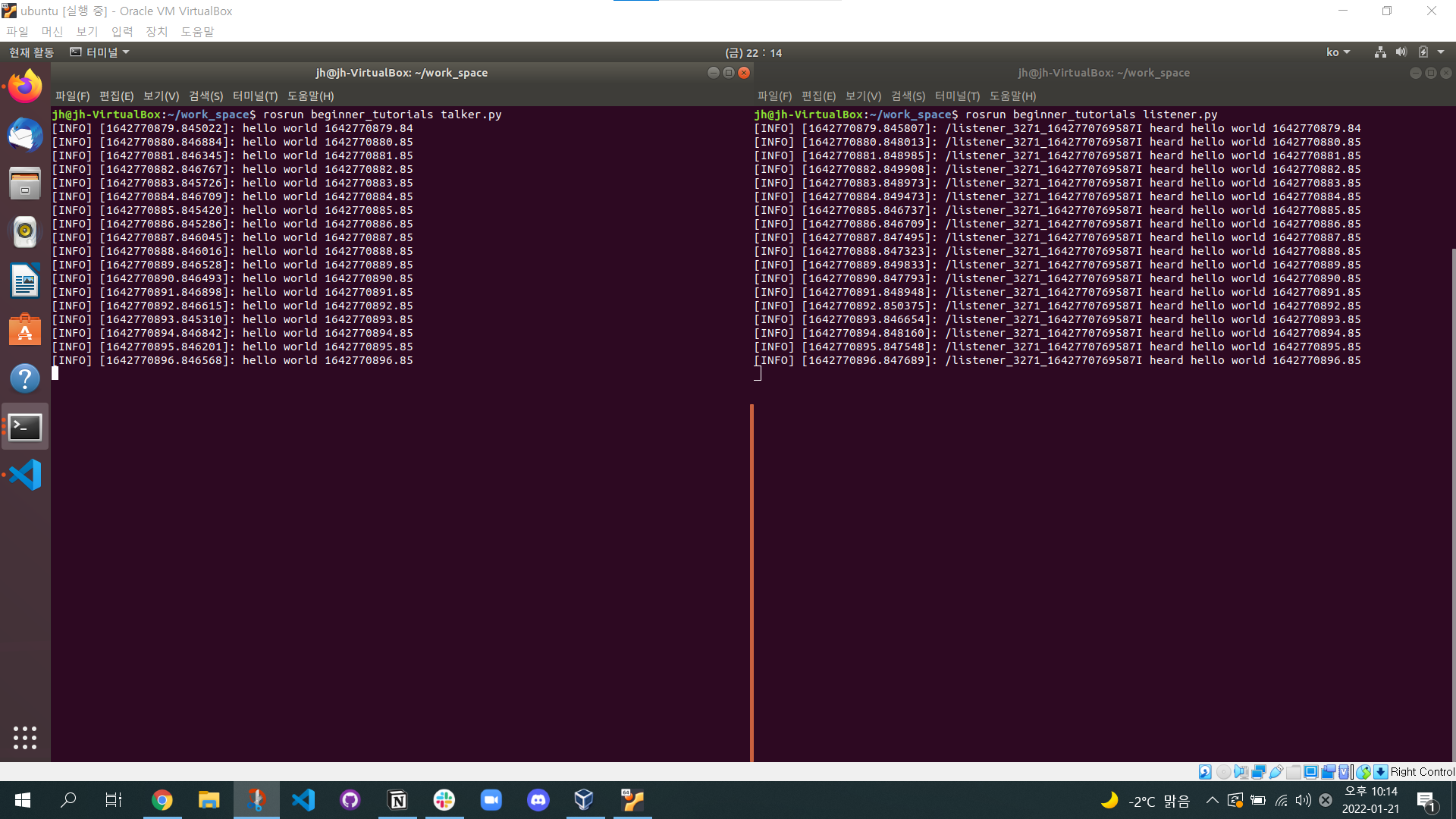Image resolution: width=1456 pixels, height=819 pixels.
Task: Open 편집(E) menu in left terminal
Action: pos(116,96)
